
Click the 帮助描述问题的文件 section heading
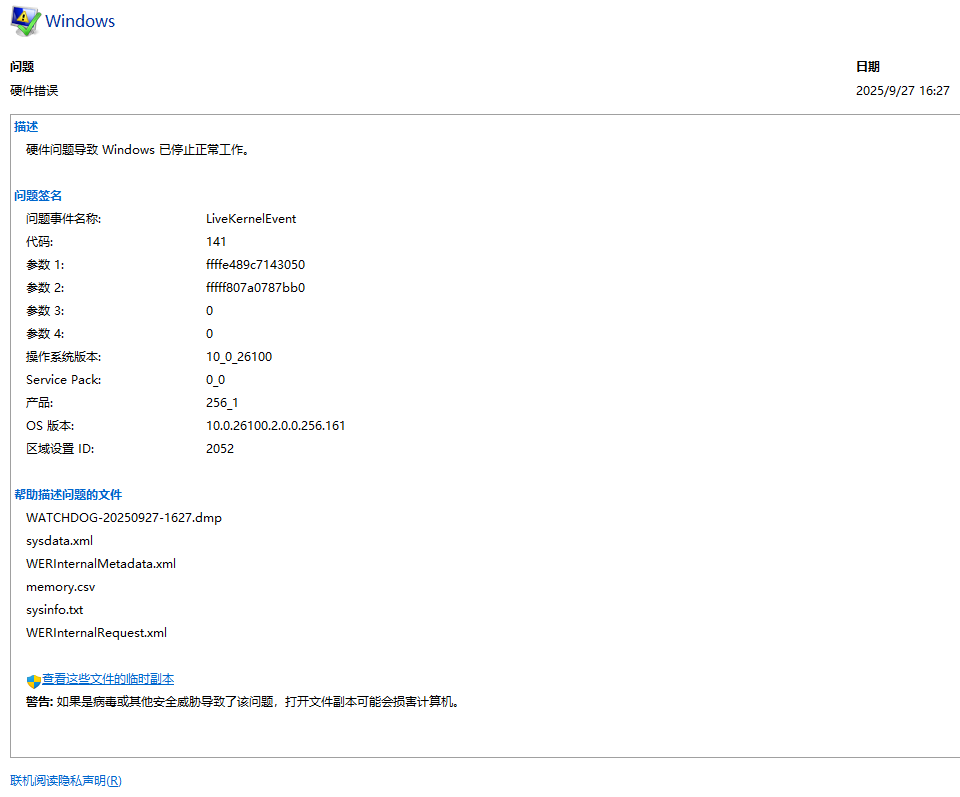point(68,495)
